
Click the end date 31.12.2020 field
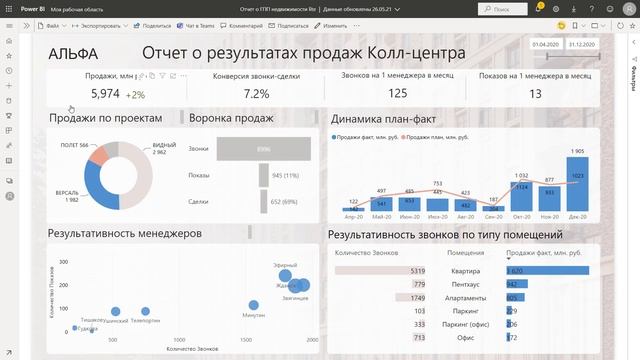582,44
